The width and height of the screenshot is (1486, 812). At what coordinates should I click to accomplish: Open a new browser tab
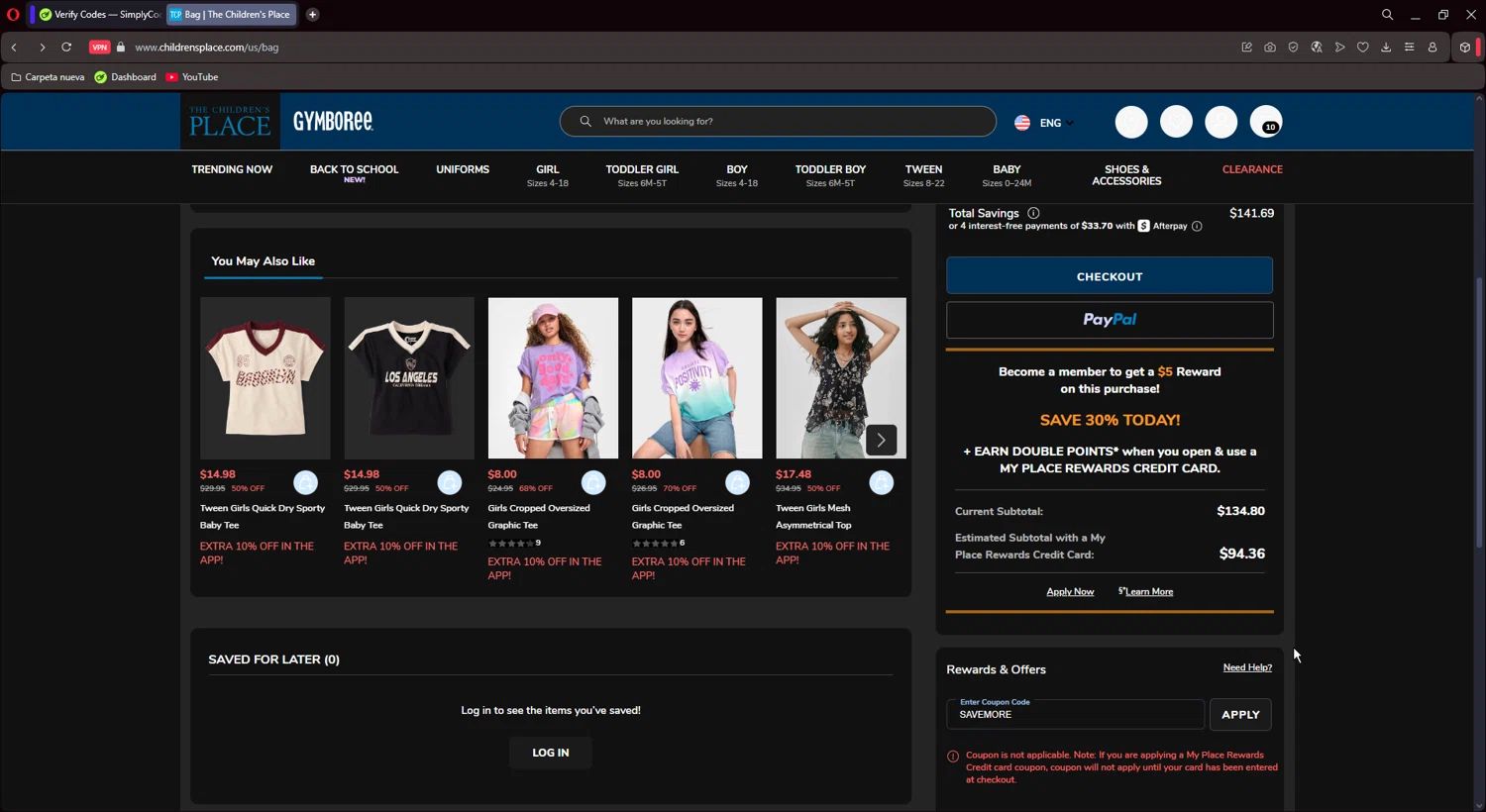tap(312, 14)
